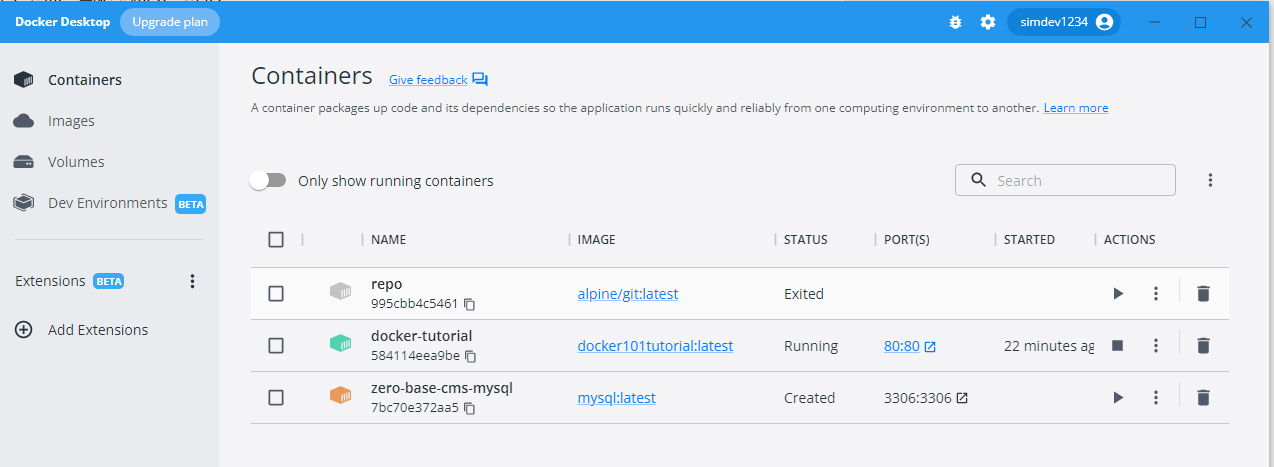The height and width of the screenshot is (467, 1274).
Task: Tick the select-all containers checkbox
Action: [x=276, y=240]
